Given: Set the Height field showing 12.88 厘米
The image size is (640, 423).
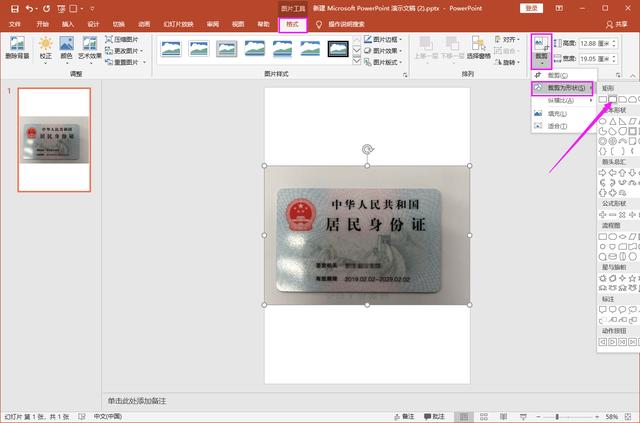Looking at the screenshot, I should [x=598, y=43].
